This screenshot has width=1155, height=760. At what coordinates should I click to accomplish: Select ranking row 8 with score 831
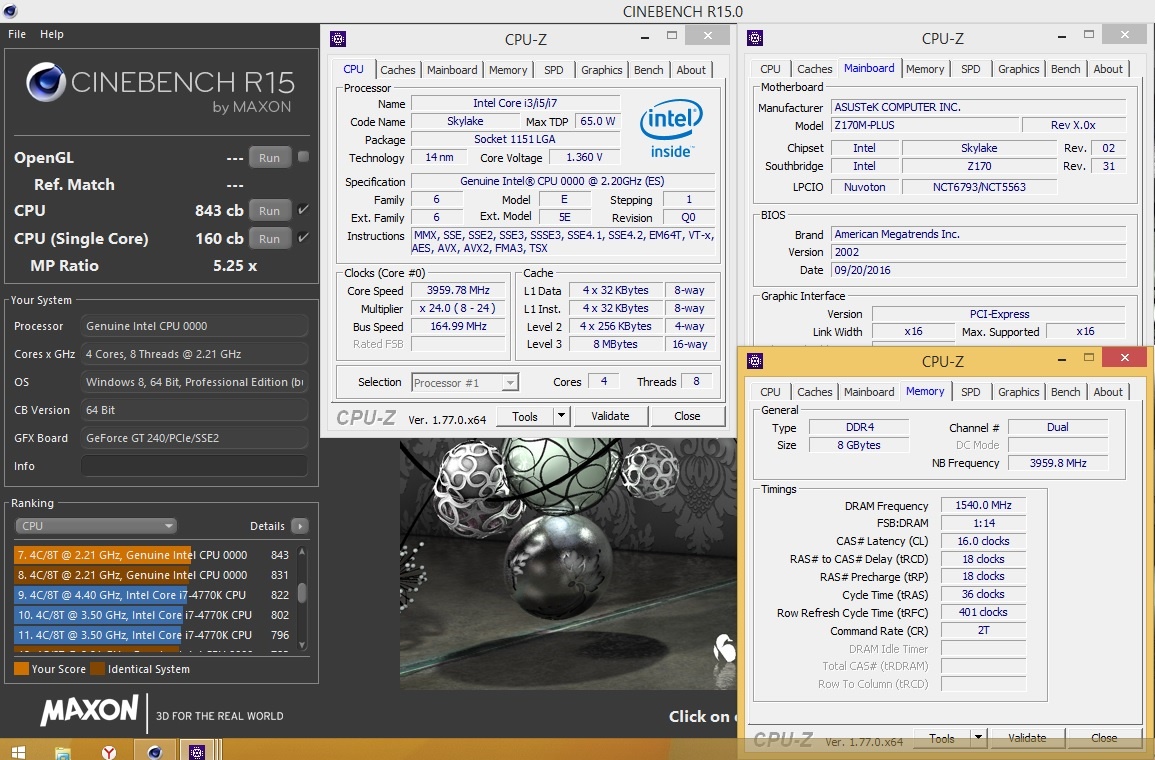[152, 574]
